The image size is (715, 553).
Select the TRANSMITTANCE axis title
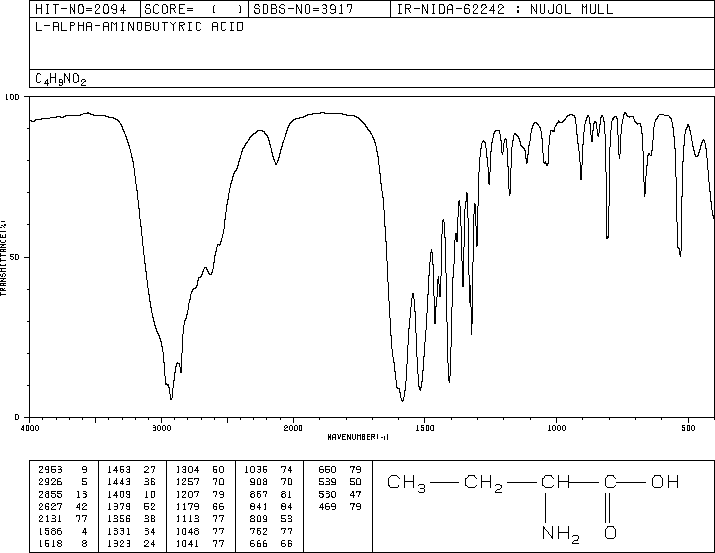(3, 258)
